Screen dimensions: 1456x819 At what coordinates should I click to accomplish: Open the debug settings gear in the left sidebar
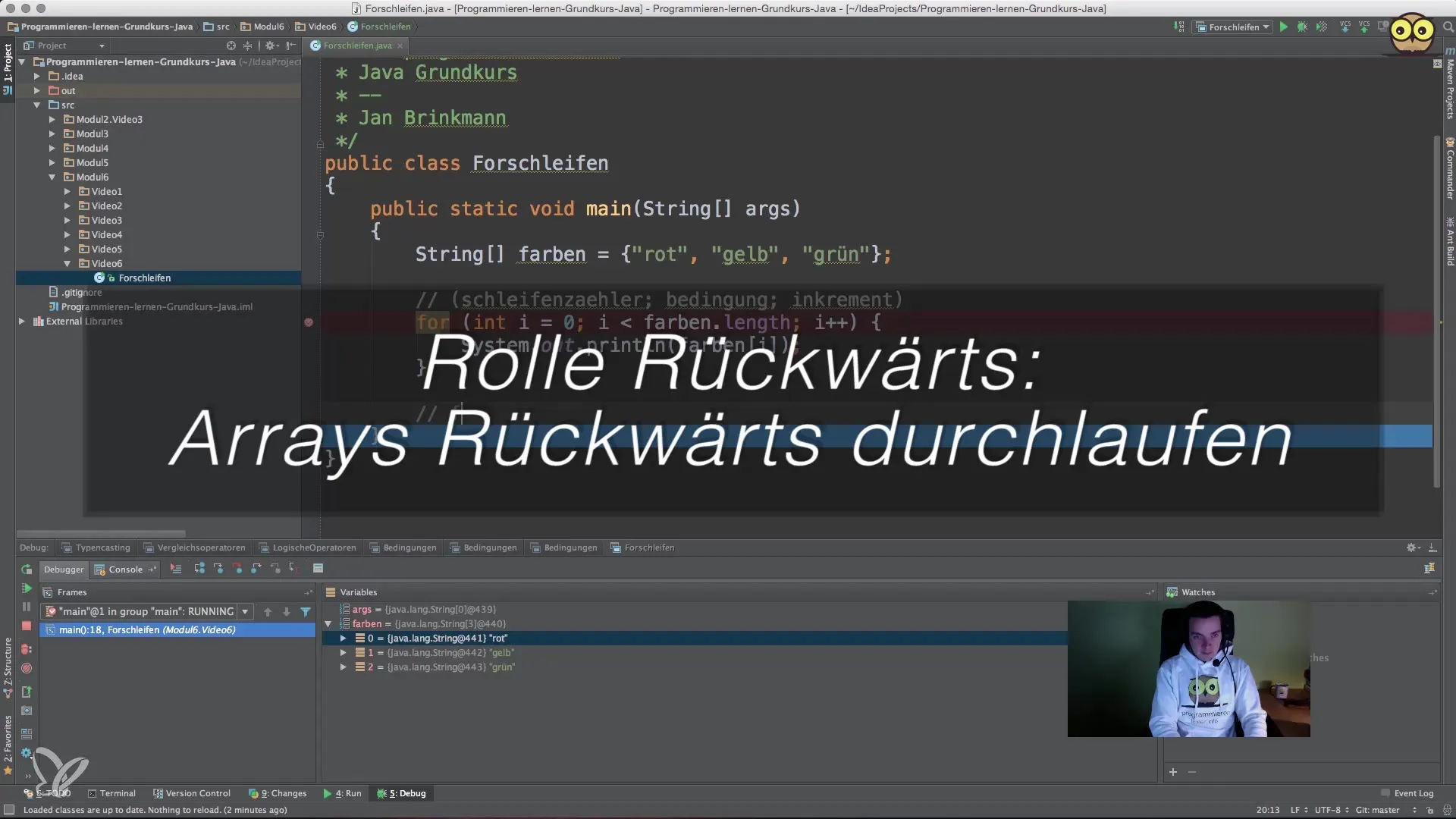pos(27,753)
